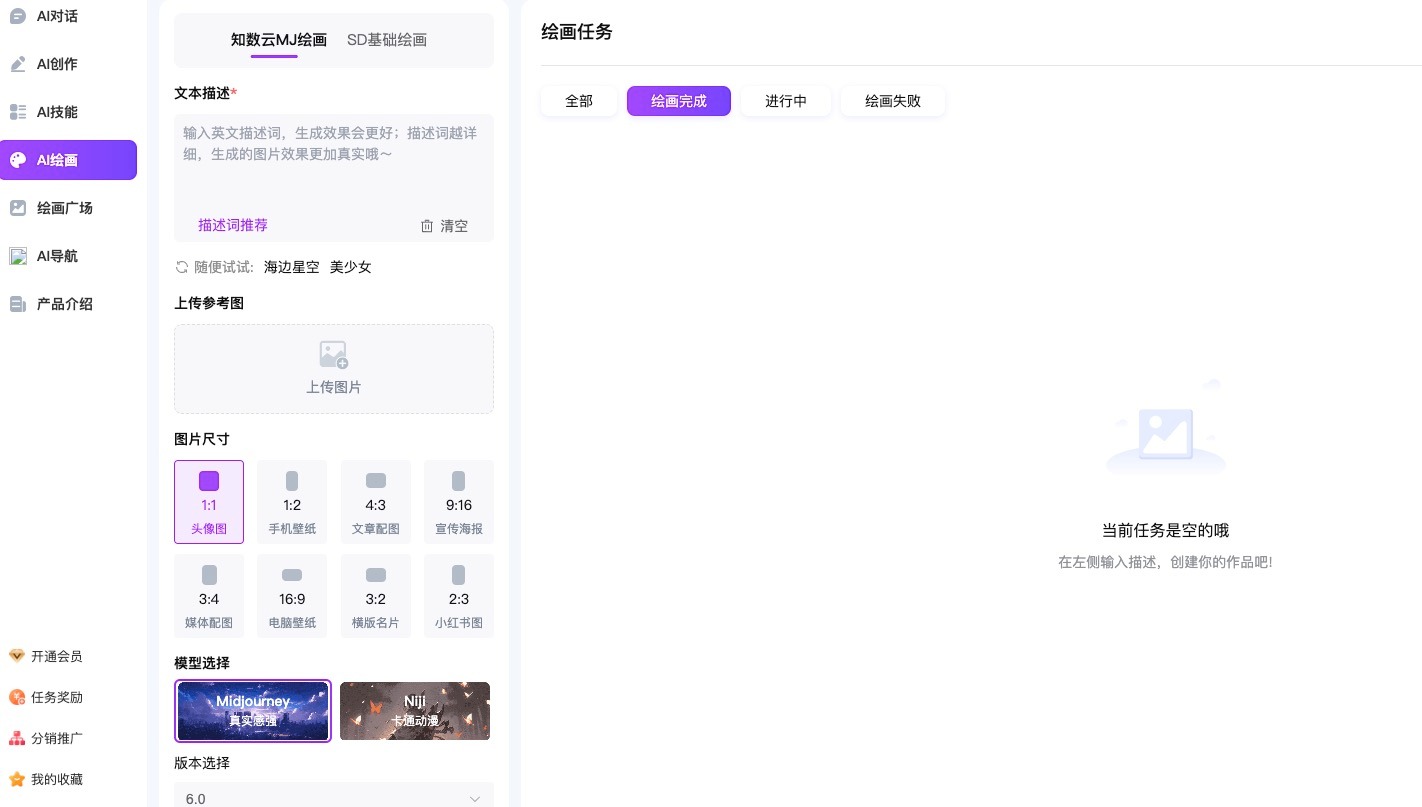Image resolution: width=1422 pixels, height=807 pixels.
Task: Click the 上传图片 image upload icon
Action: [333, 355]
